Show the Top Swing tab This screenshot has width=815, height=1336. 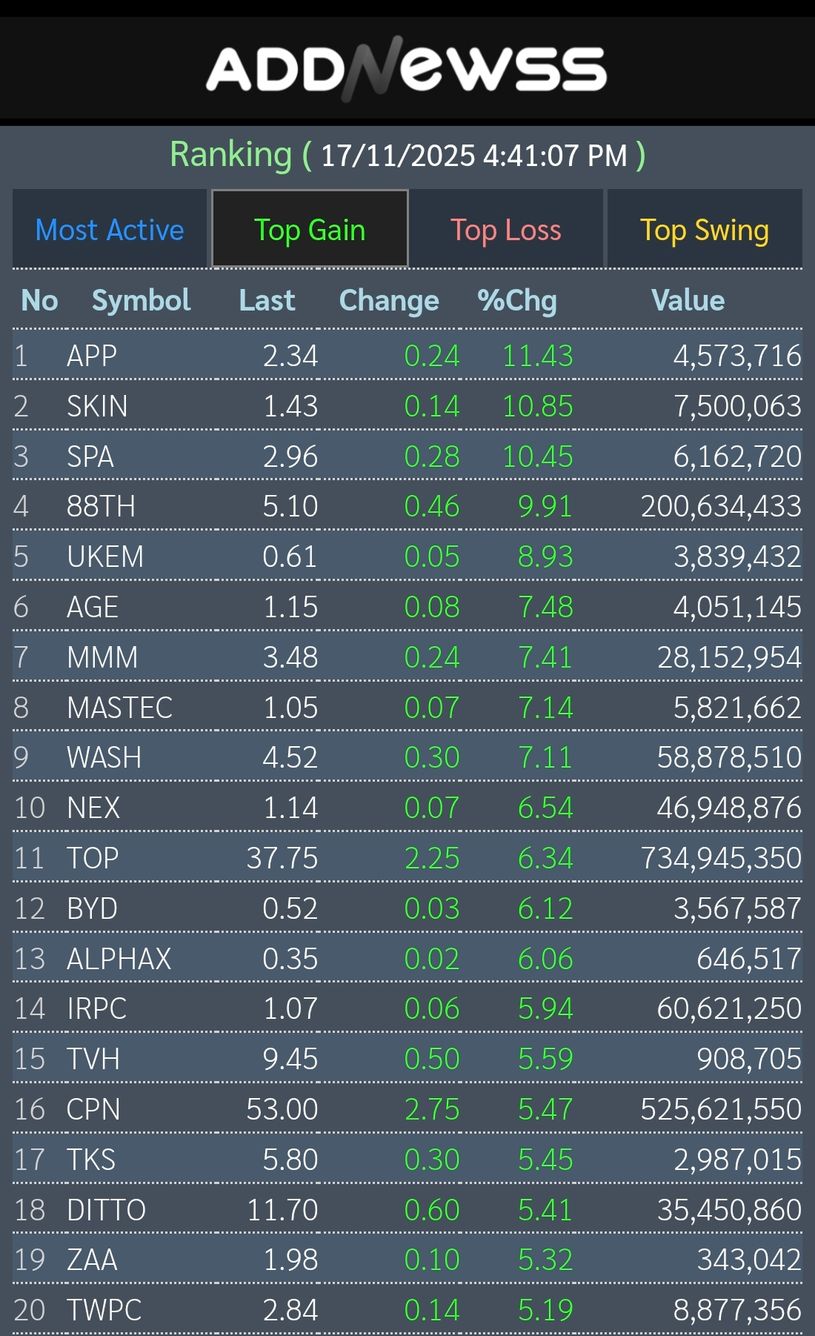click(704, 230)
